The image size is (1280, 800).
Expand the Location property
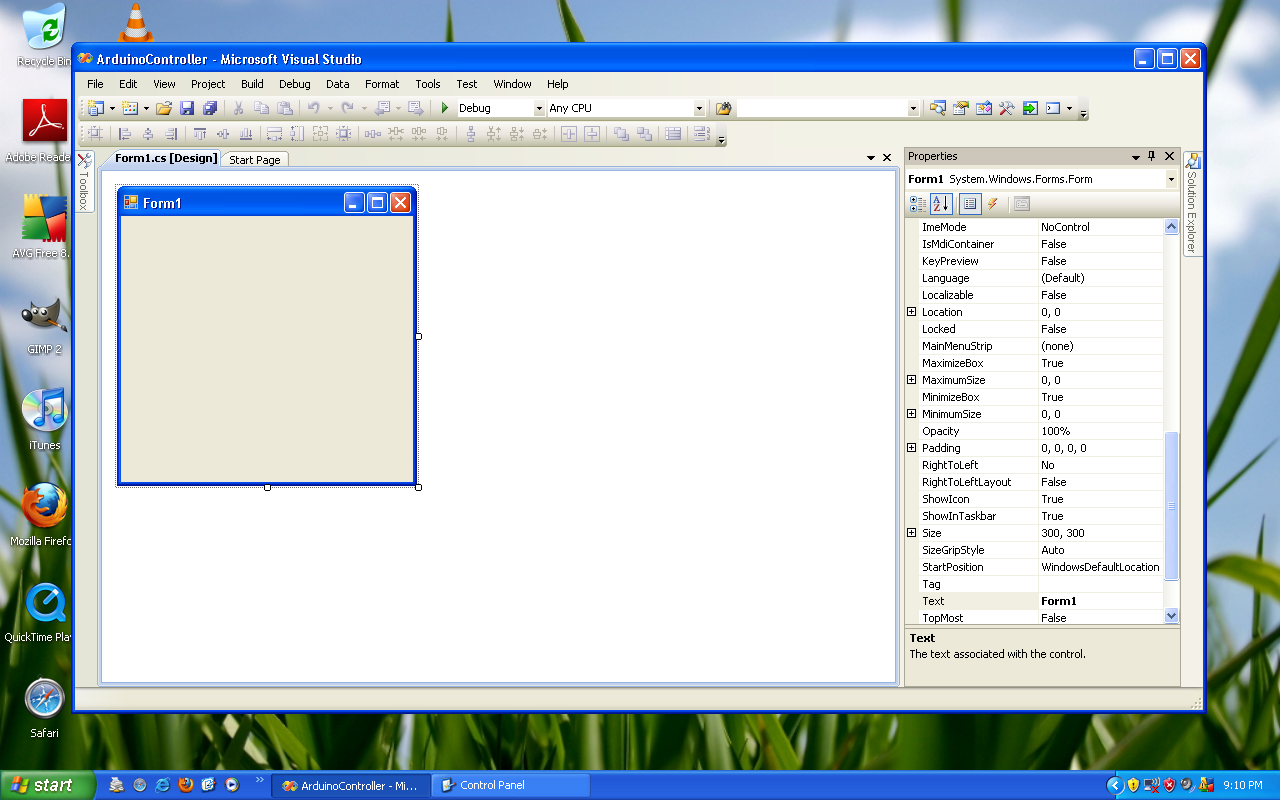click(x=911, y=312)
